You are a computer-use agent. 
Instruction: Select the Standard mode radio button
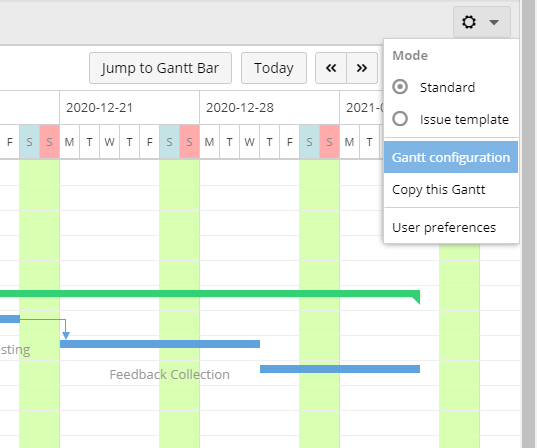click(400, 87)
